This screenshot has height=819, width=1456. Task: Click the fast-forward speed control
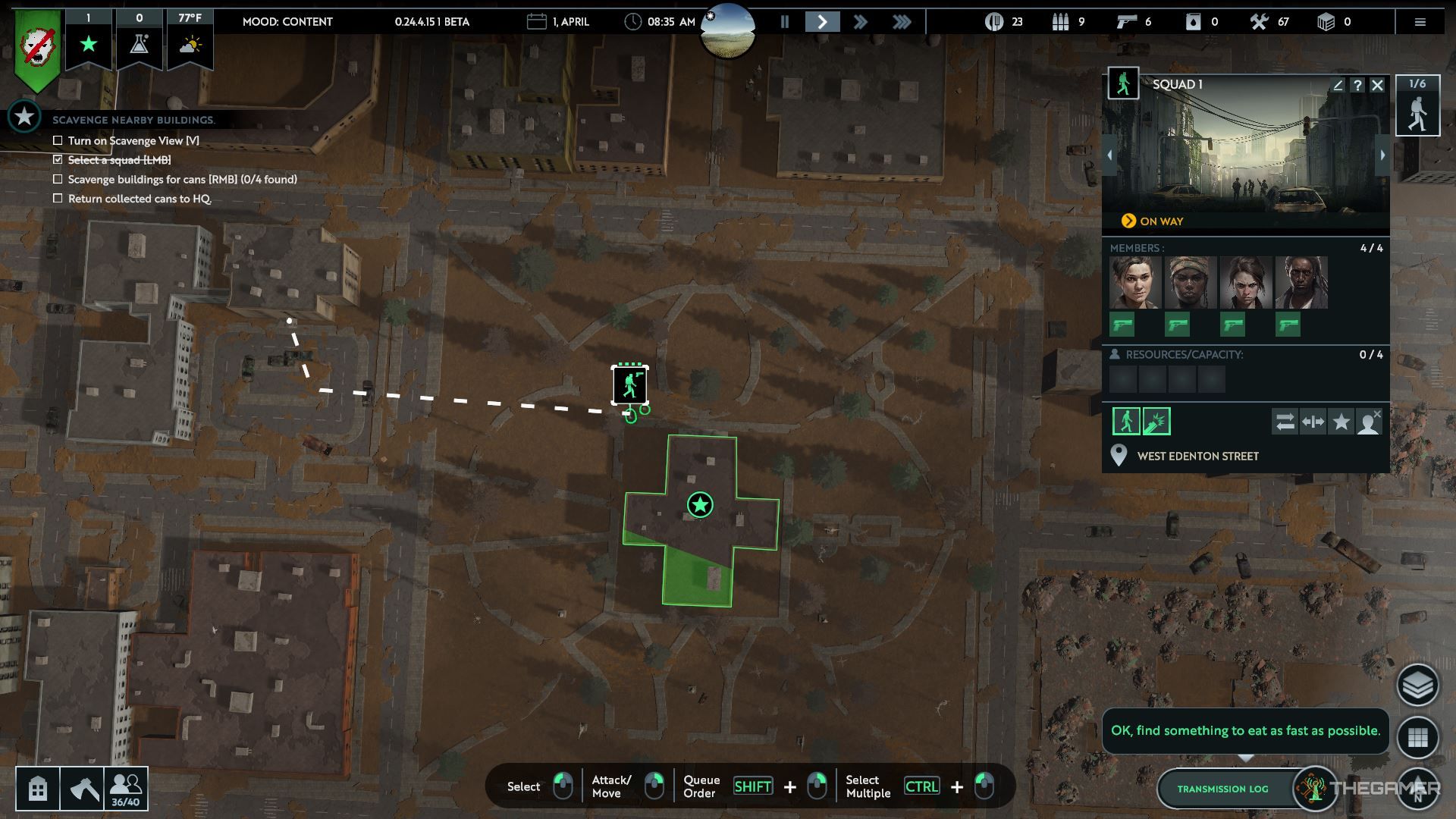click(861, 21)
